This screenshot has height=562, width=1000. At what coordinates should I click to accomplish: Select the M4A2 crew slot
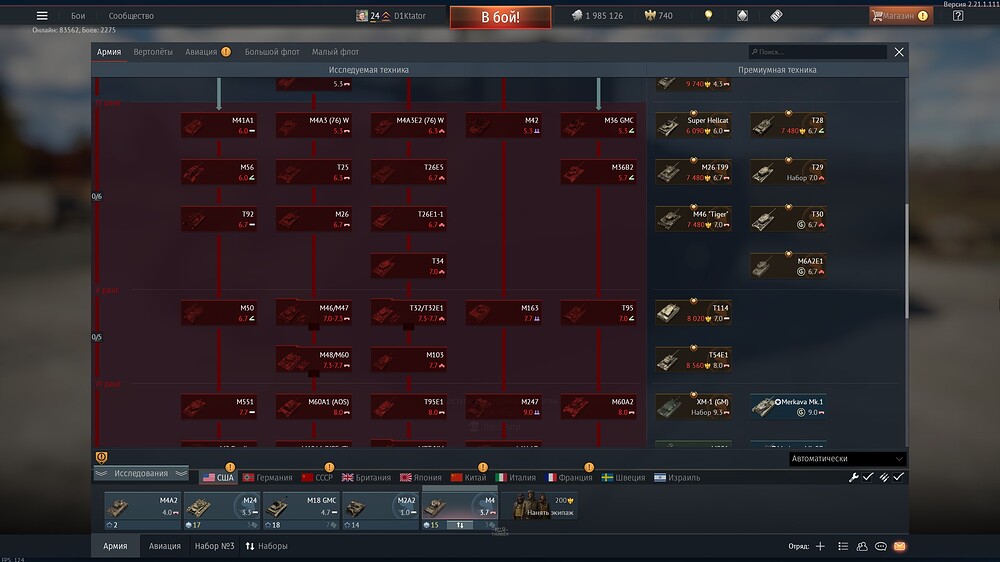[142, 511]
